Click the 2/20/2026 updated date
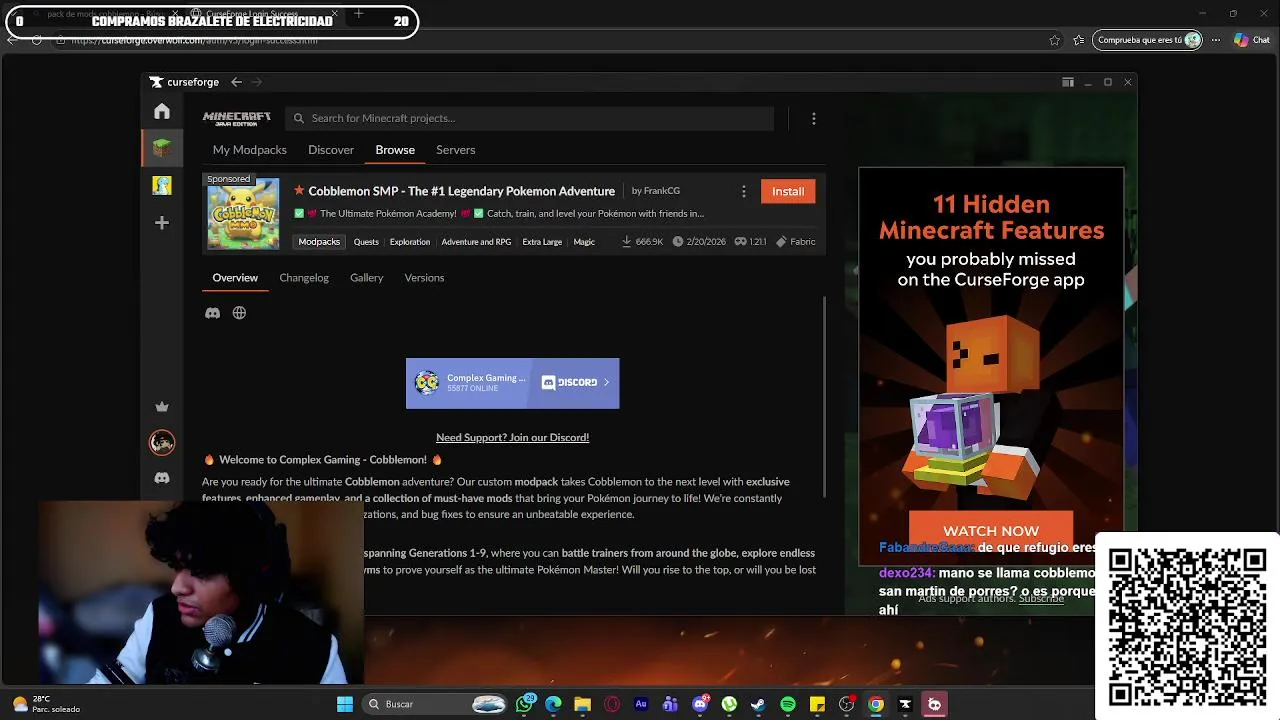1280x720 pixels. coord(699,242)
